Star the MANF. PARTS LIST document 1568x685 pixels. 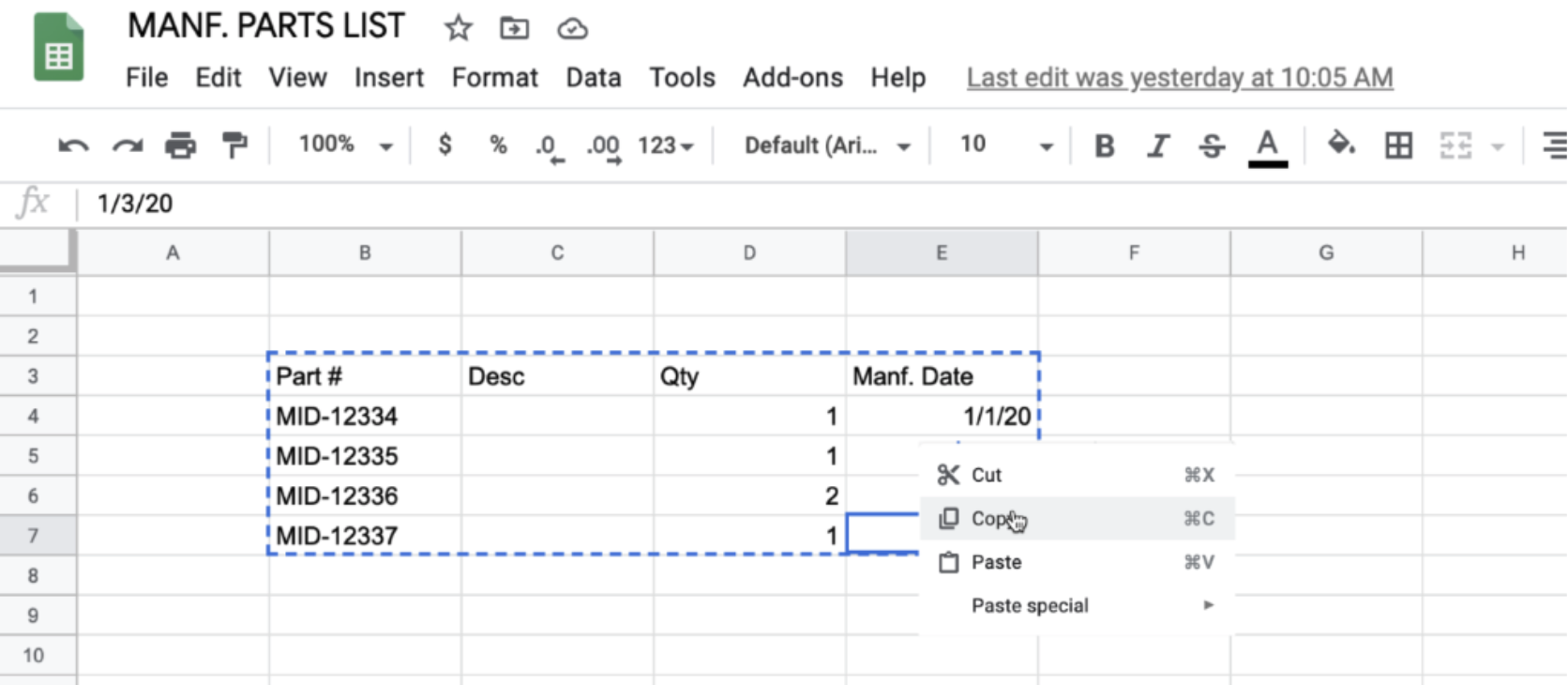click(458, 28)
